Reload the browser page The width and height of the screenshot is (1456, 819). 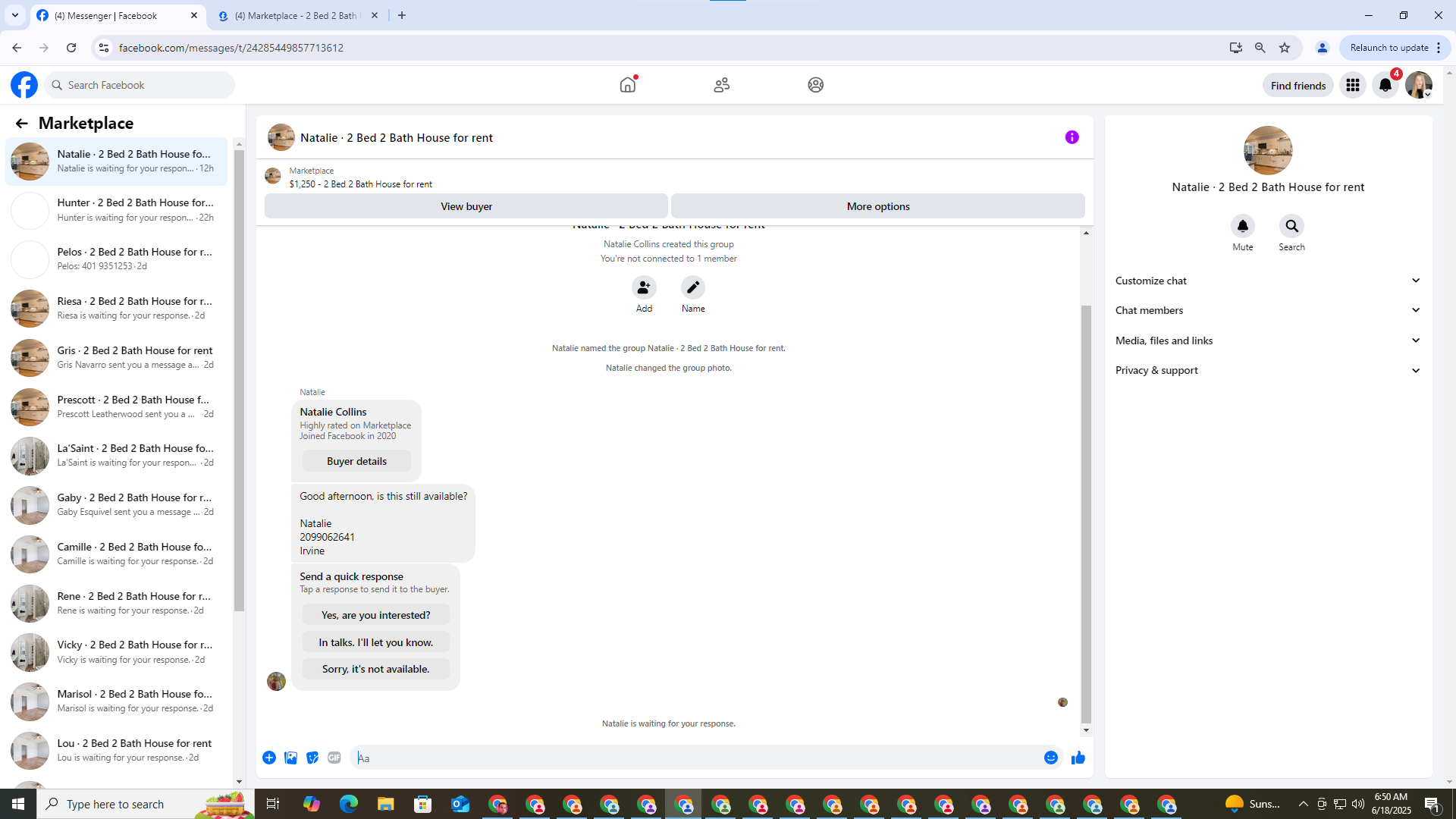(x=71, y=48)
